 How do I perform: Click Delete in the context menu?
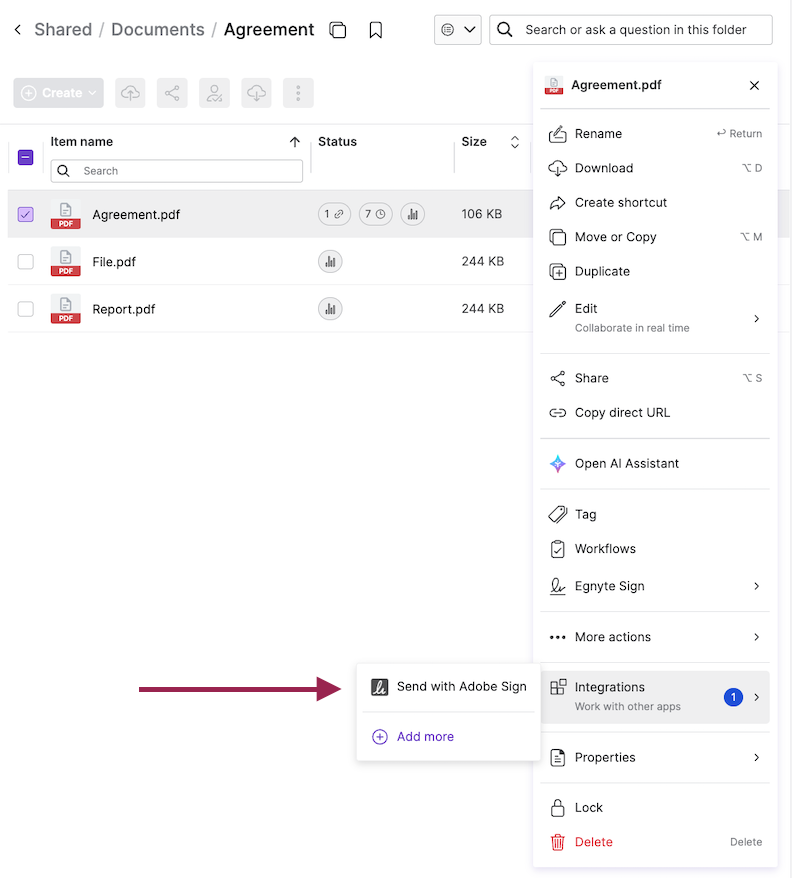pyautogui.click(x=655, y=842)
